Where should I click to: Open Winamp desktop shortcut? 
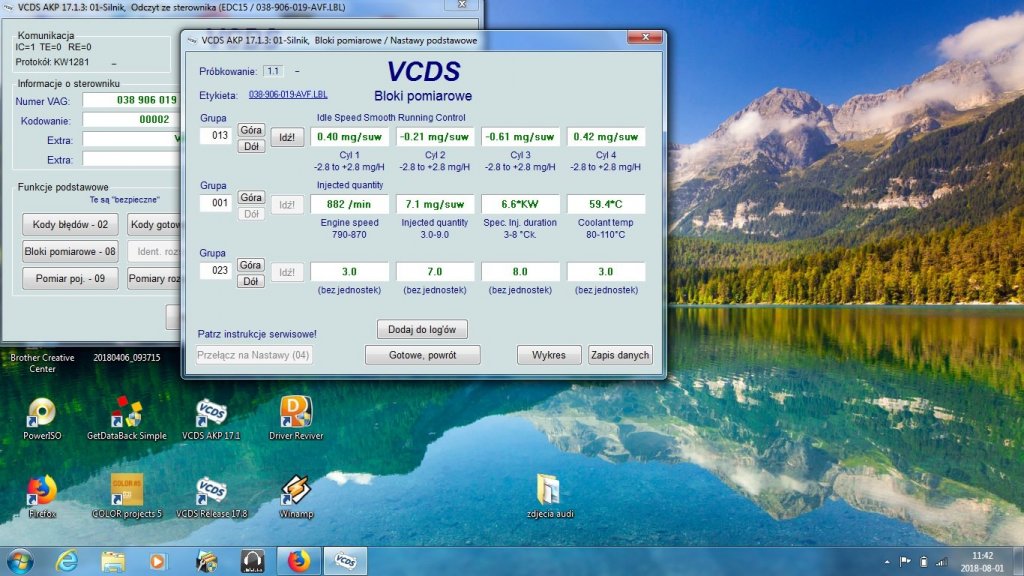coord(296,496)
